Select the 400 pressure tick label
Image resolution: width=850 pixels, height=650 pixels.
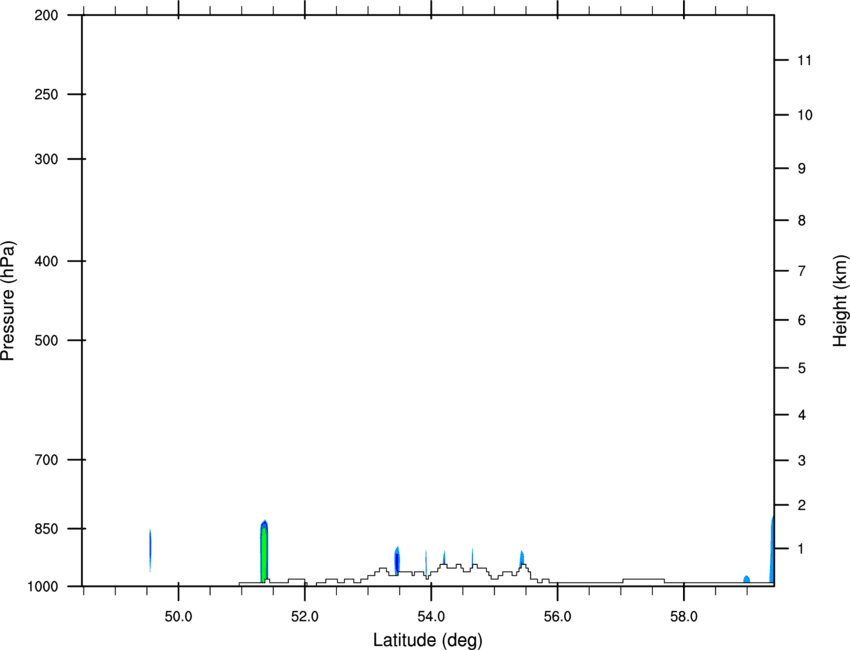point(46,261)
